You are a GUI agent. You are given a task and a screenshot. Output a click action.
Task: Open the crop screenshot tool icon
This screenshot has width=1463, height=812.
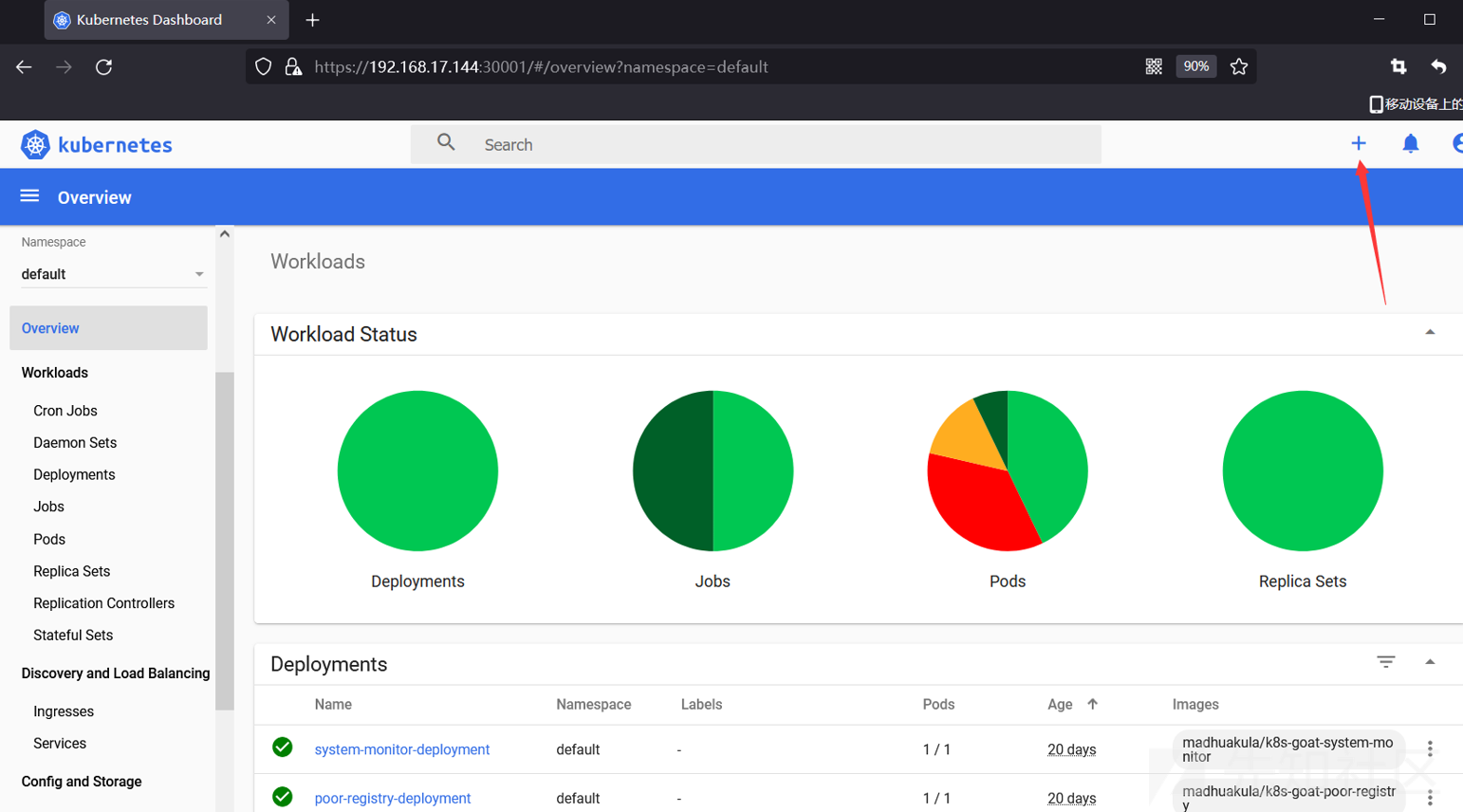(1398, 66)
